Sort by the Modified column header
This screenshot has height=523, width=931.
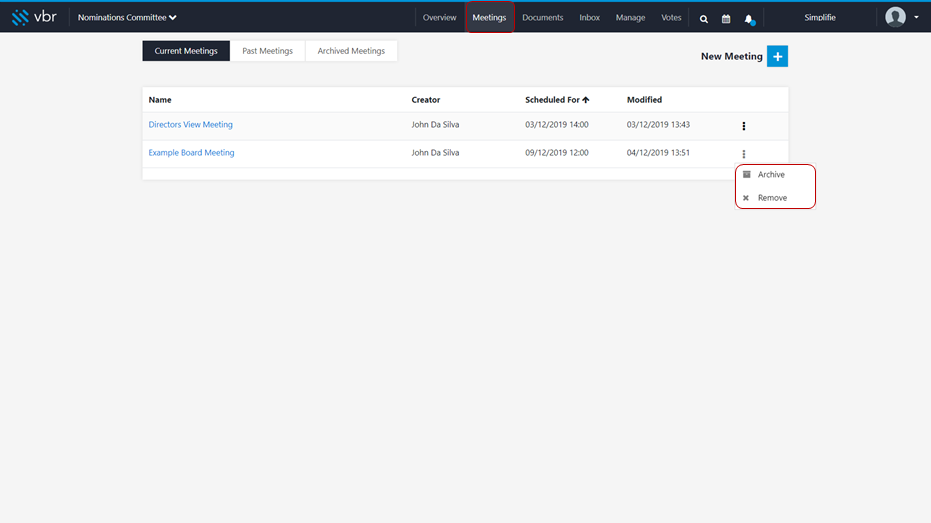coord(644,100)
